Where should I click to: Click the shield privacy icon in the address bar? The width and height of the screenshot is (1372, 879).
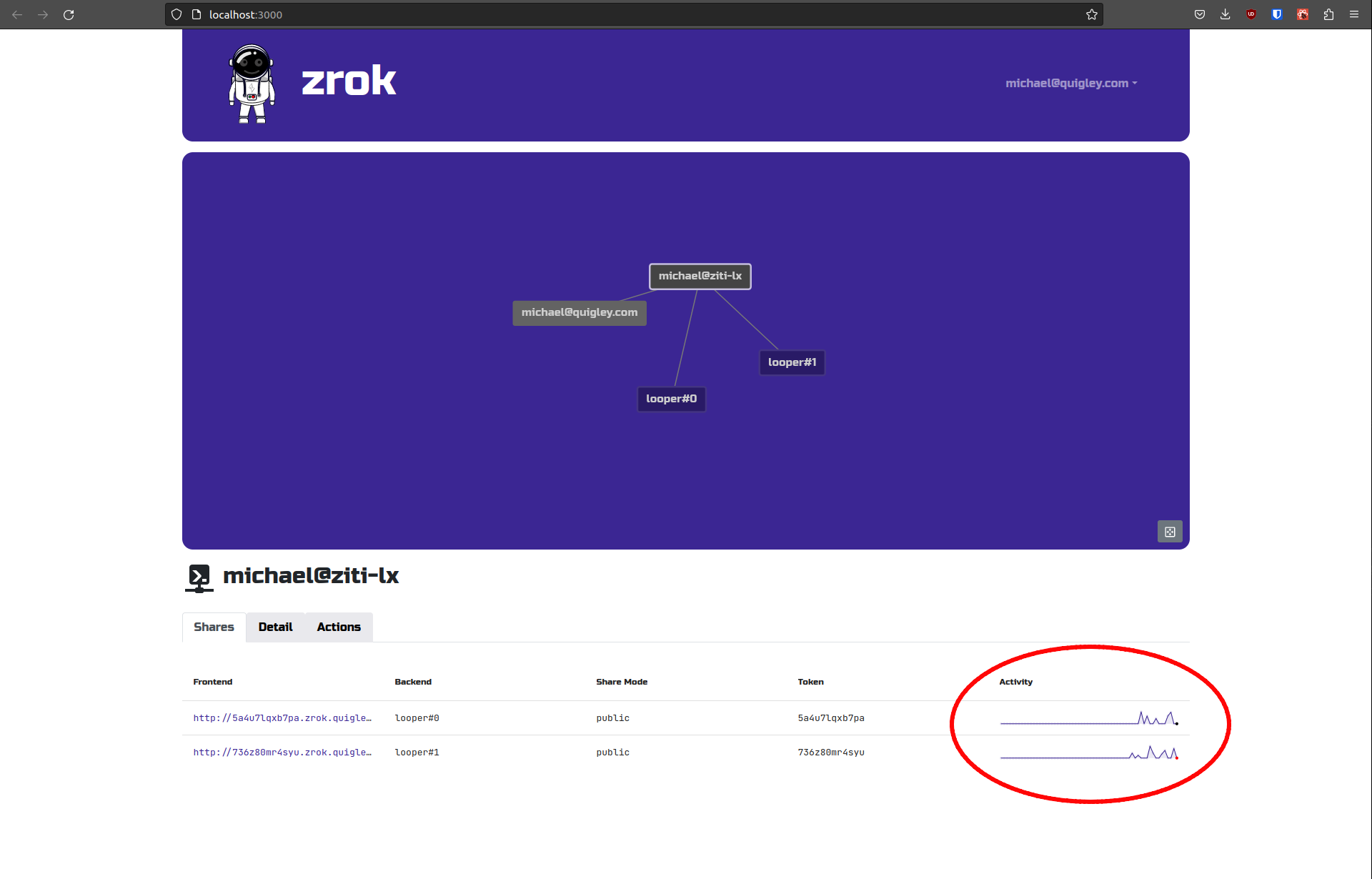(176, 14)
